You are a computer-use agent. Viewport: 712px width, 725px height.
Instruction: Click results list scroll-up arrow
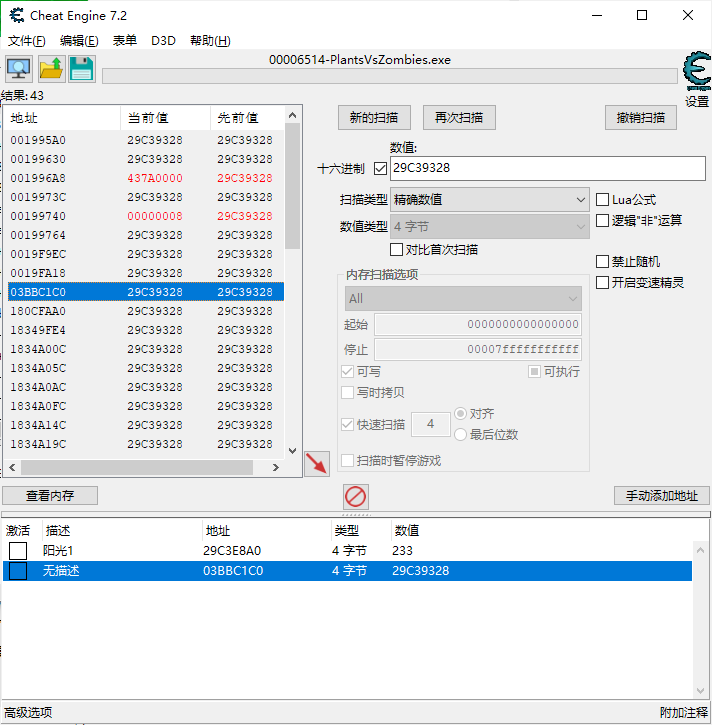point(293,115)
